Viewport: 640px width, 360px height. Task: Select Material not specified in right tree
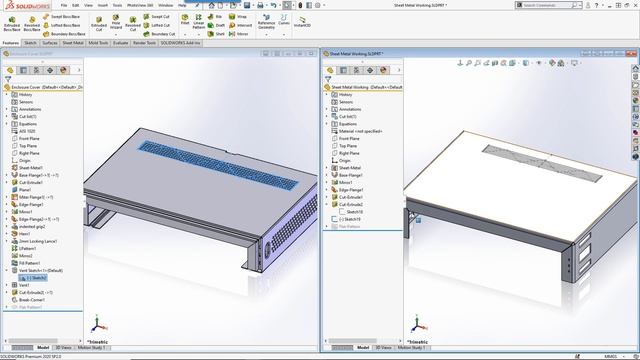click(x=357, y=131)
